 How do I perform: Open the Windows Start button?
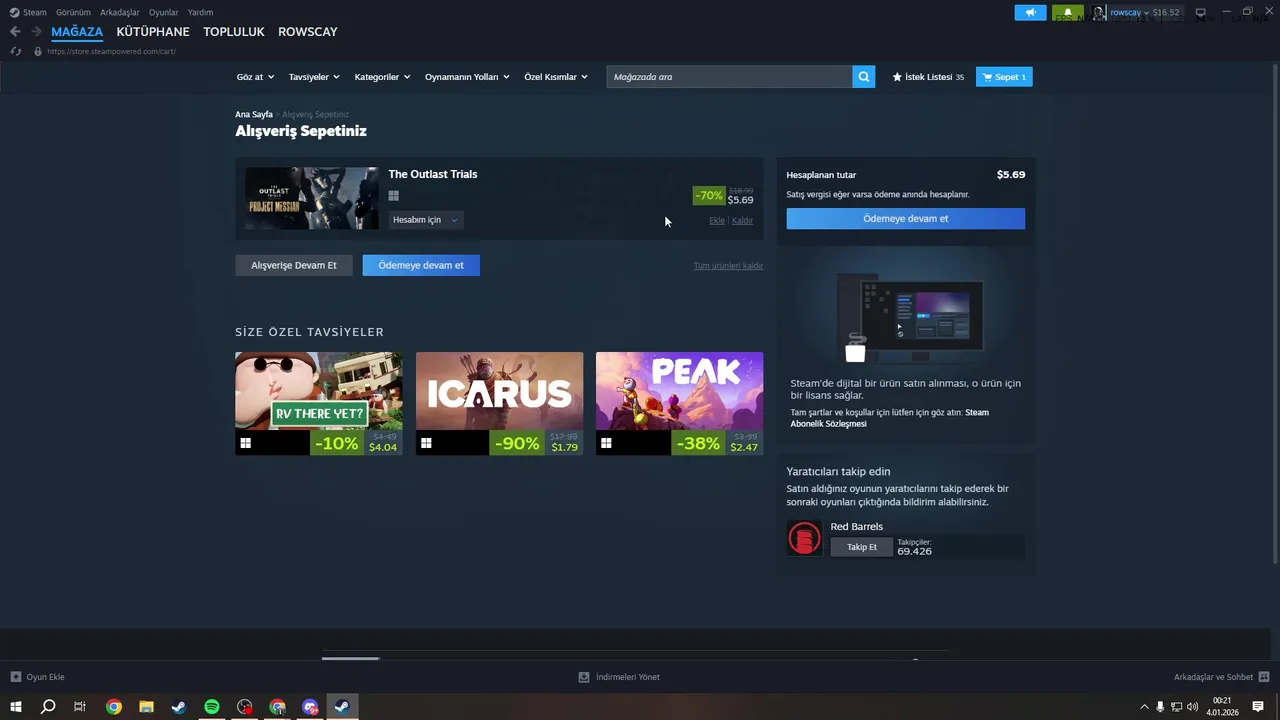point(16,707)
